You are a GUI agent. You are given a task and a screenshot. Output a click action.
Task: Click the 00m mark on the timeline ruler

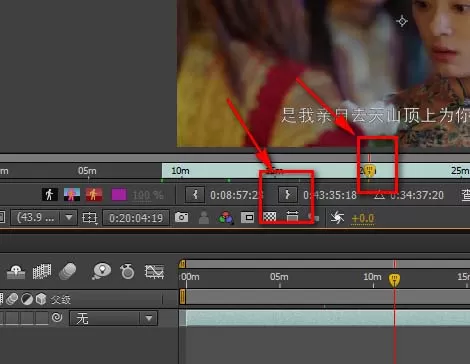point(190,277)
